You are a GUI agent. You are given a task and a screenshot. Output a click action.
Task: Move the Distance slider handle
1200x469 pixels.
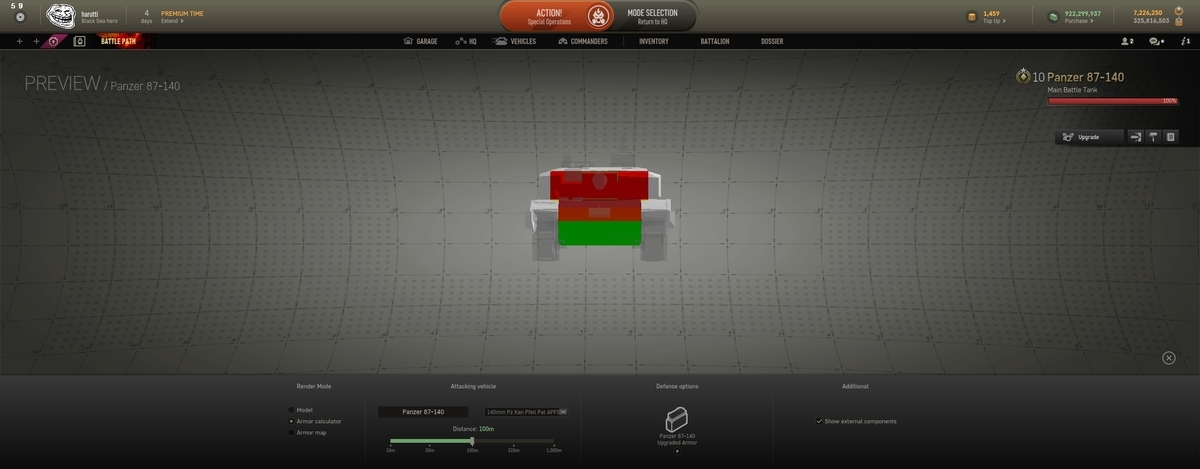472,440
